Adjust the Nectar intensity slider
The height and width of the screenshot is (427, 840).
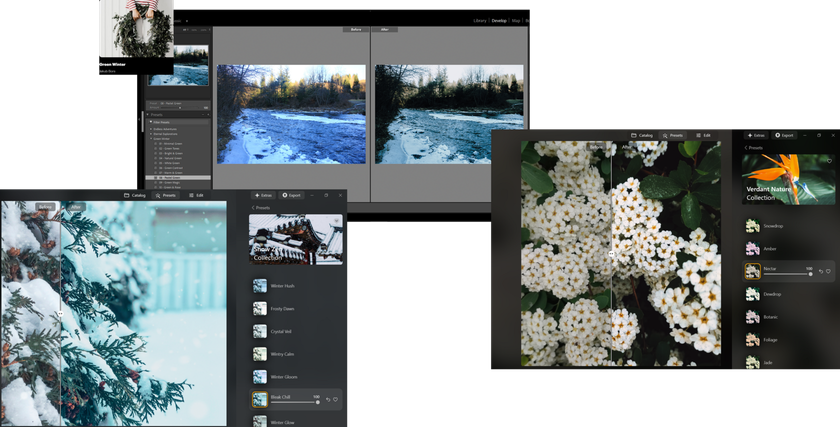coord(788,274)
